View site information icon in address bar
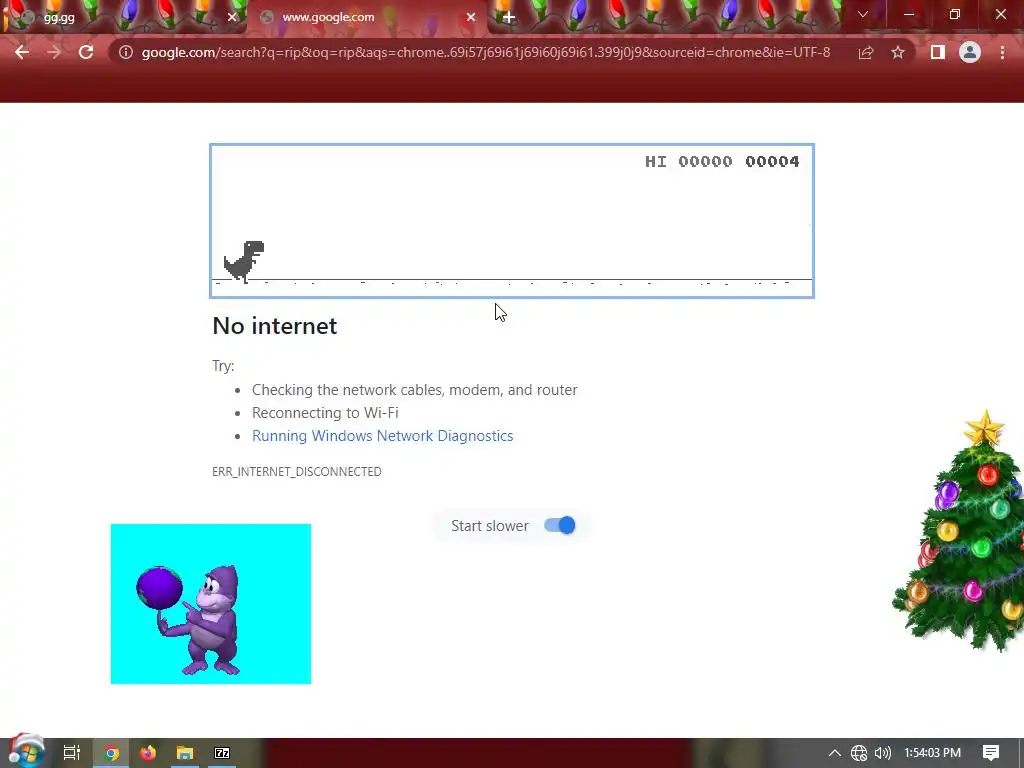 point(125,52)
